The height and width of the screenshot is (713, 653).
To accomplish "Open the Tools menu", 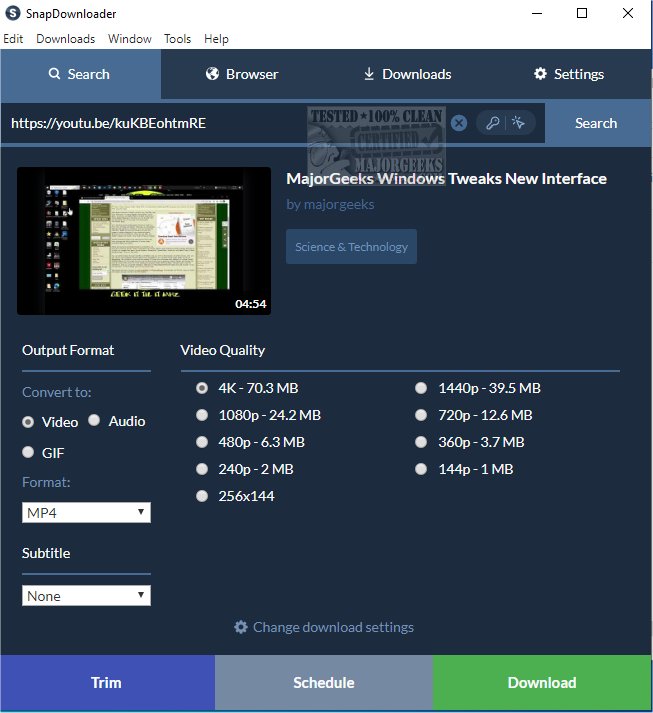I will pos(177,39).
